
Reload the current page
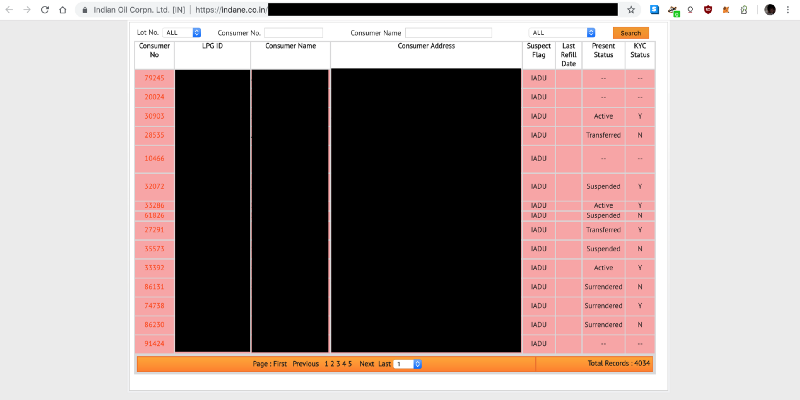[x=44, y=9]
